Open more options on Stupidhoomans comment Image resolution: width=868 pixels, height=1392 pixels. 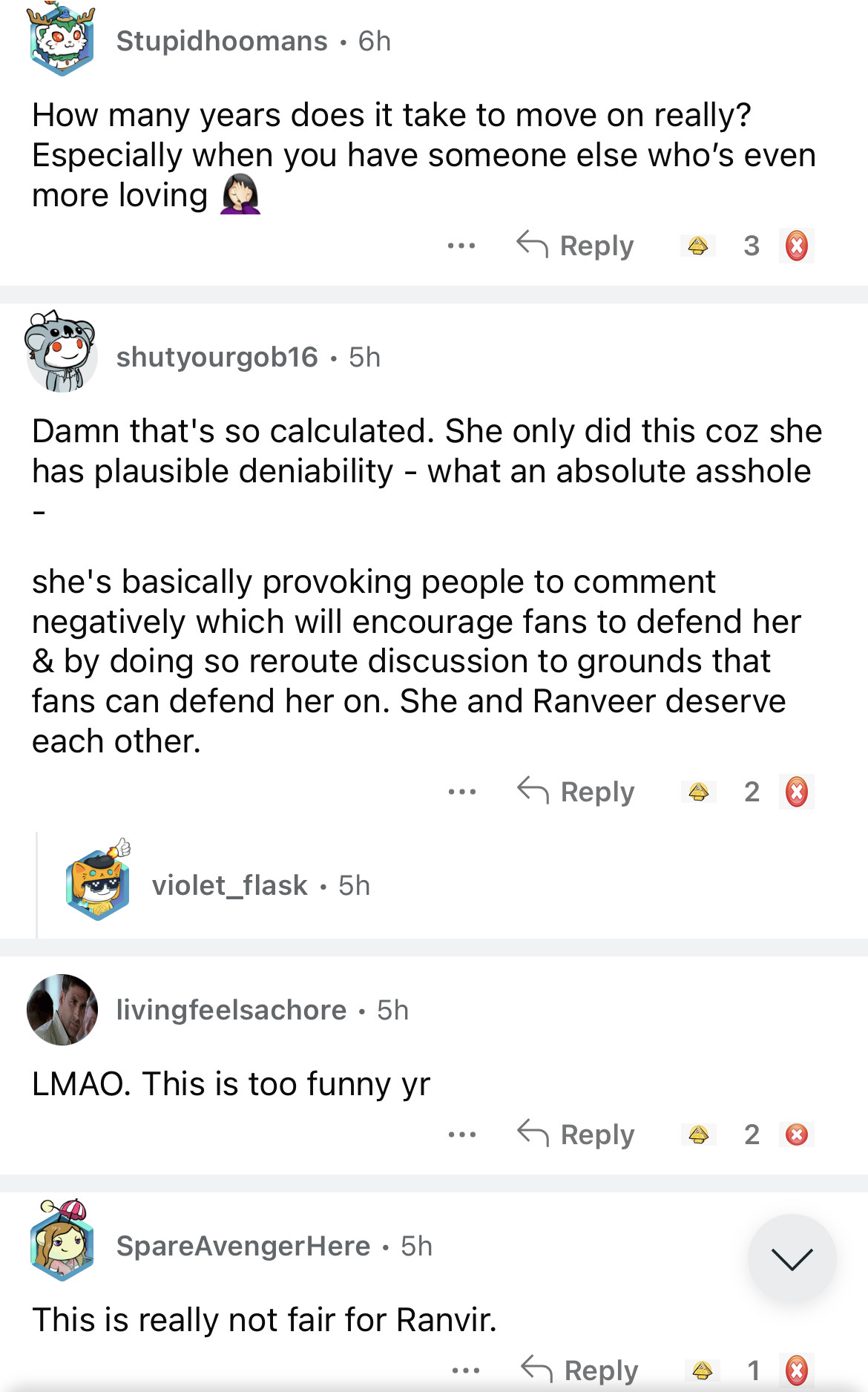pos(461,246)
